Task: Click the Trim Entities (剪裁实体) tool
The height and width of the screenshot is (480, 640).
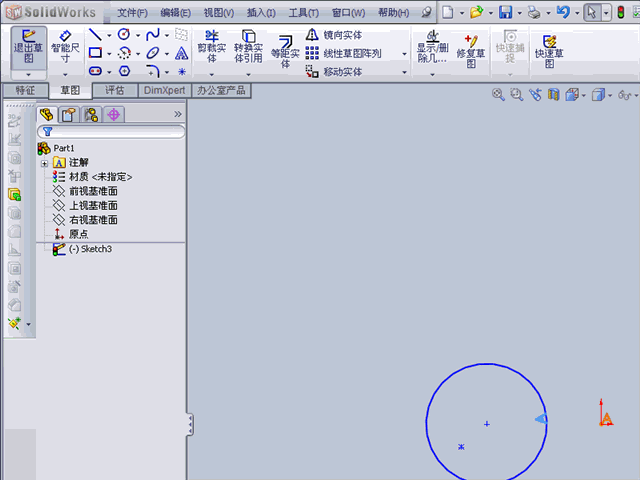Action: coord(211,47)
